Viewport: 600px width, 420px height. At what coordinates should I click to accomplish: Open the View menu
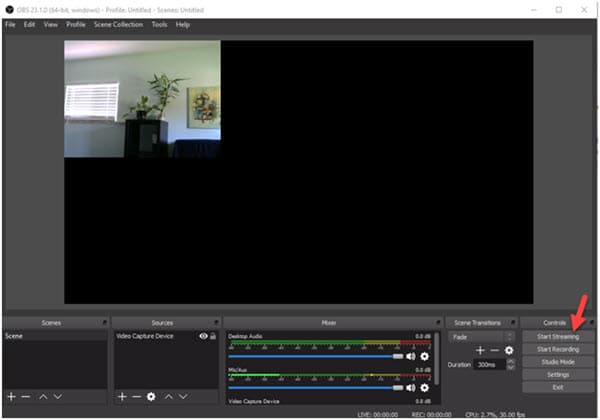[51, 25]
